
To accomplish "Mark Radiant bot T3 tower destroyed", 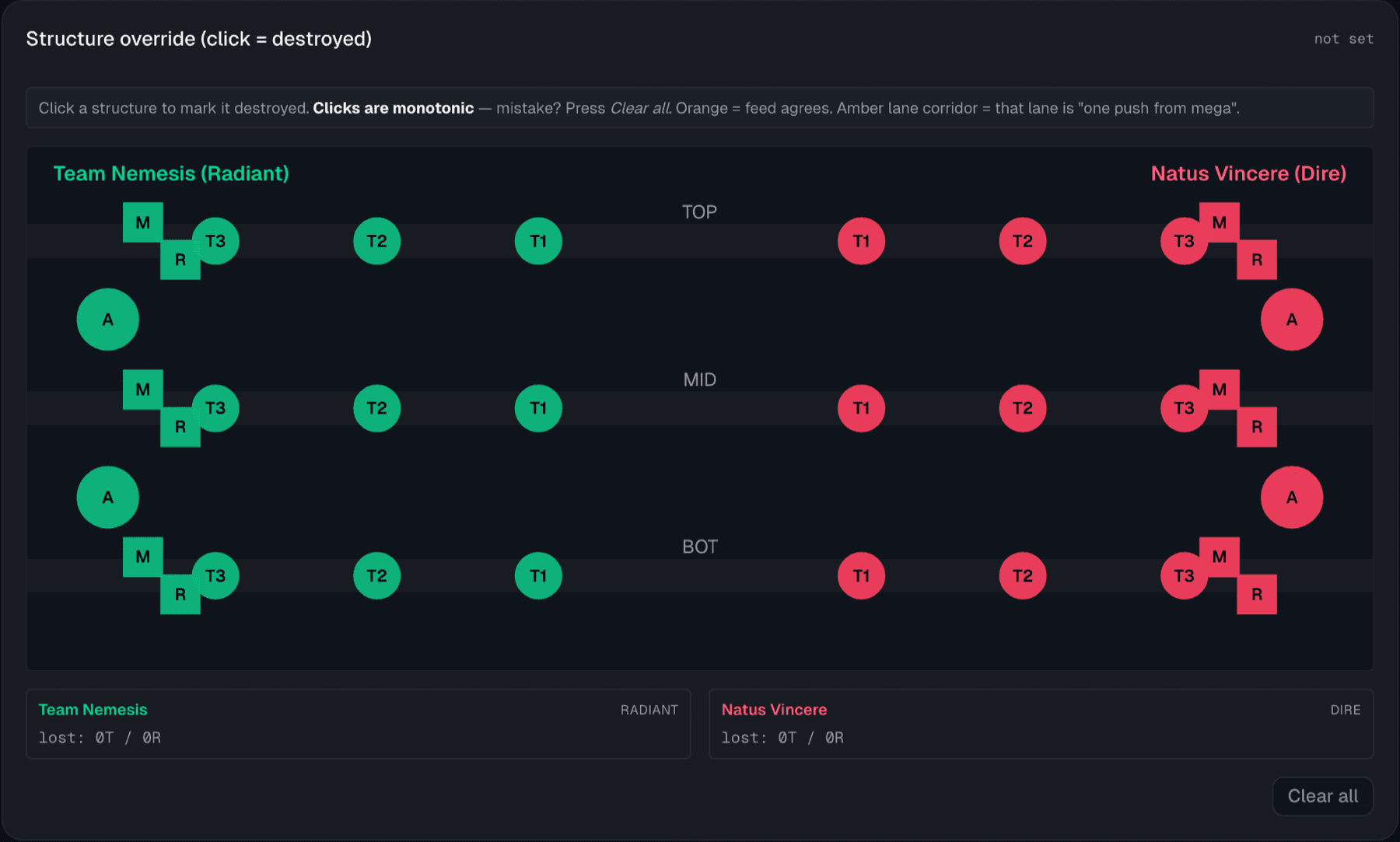I will (x=215, y=575).
